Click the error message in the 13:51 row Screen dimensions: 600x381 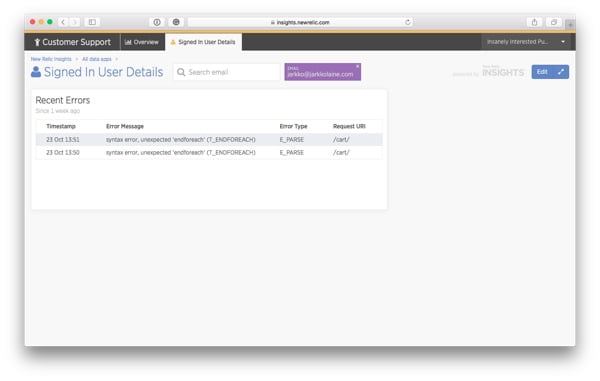point(181,140)
